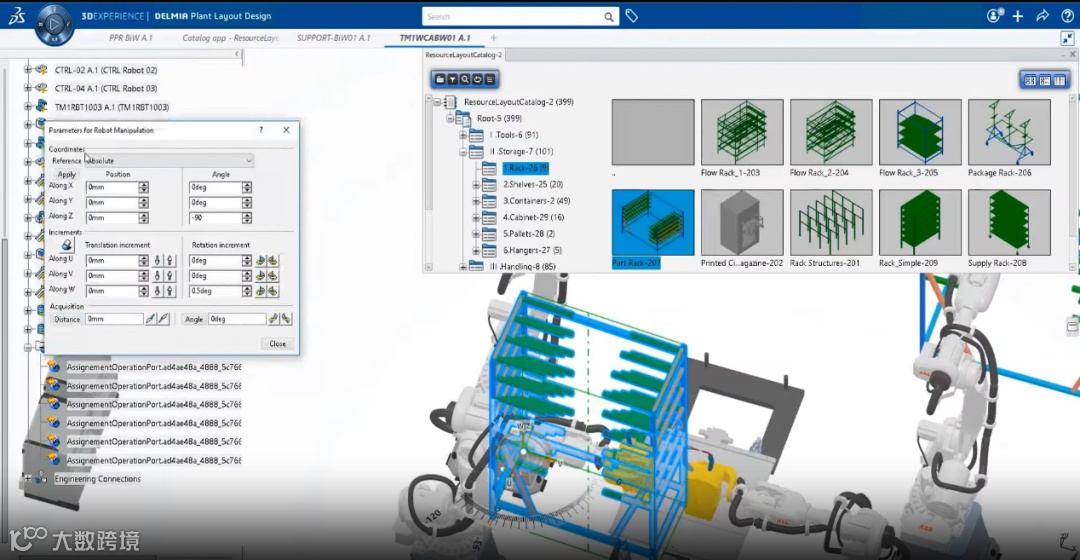The height and width of the screenshot is (560, 1080).
Task: Click the second distance measure icon
Action: click(x=163, y=319)
